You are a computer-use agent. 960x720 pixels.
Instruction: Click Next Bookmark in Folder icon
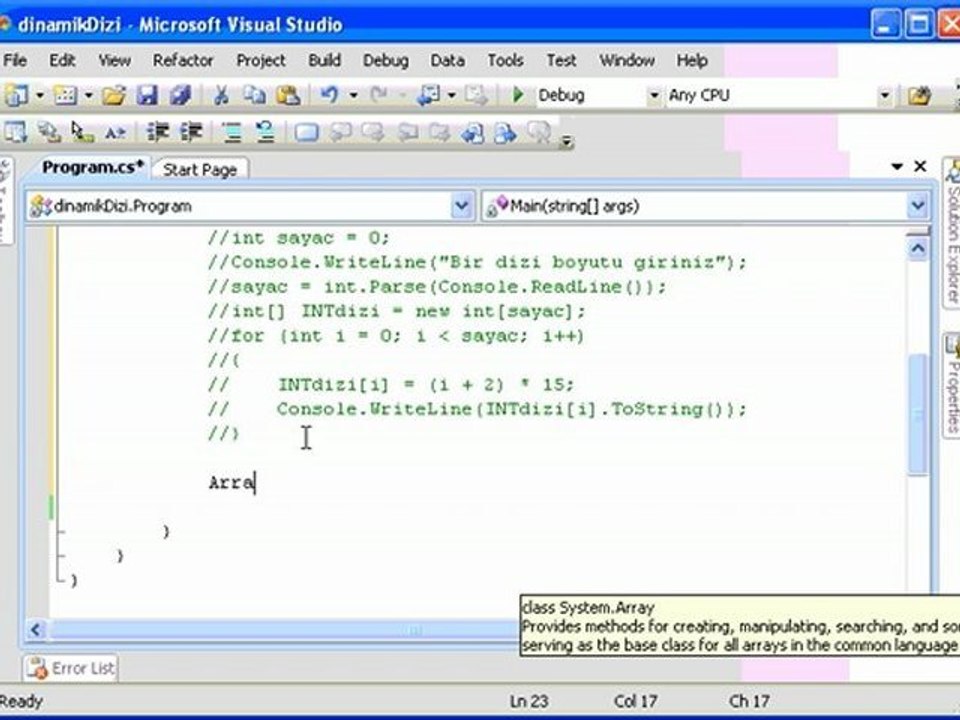438,132
